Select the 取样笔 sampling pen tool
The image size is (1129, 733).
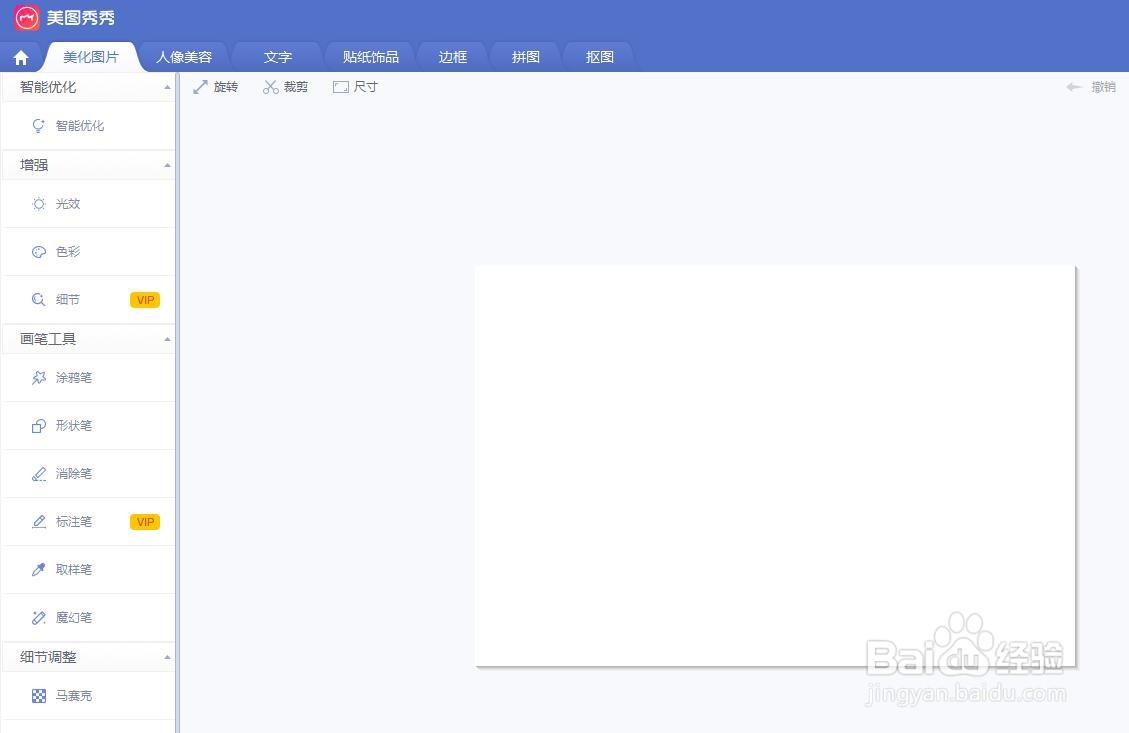[x=73, y=569]
